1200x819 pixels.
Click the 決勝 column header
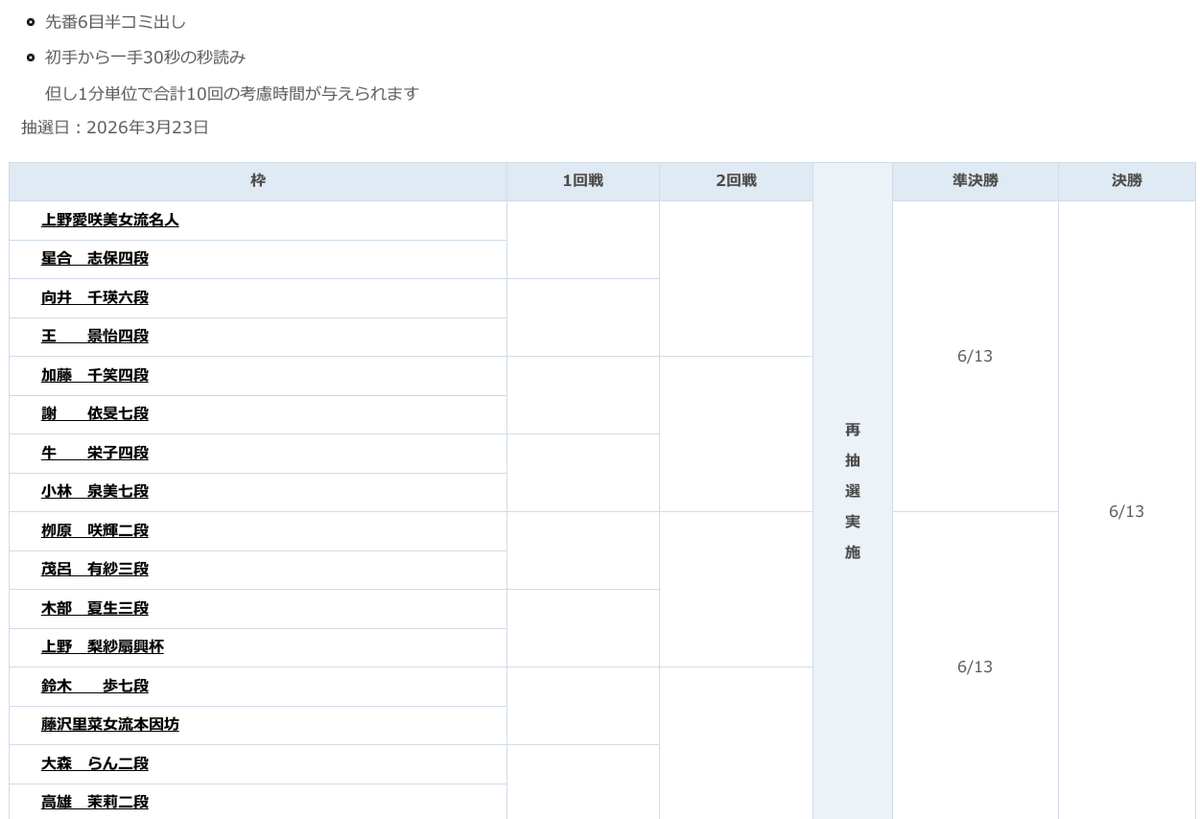pos(1127,181)
